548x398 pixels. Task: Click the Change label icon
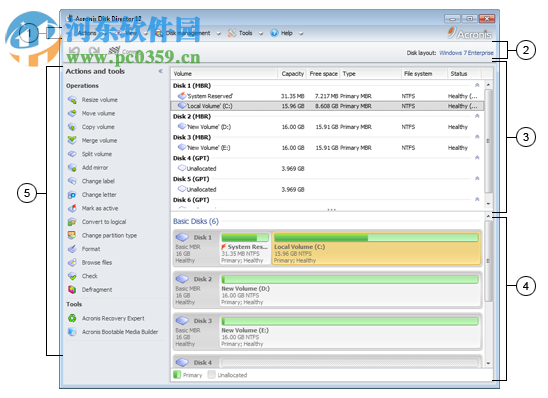click(72, 181)
